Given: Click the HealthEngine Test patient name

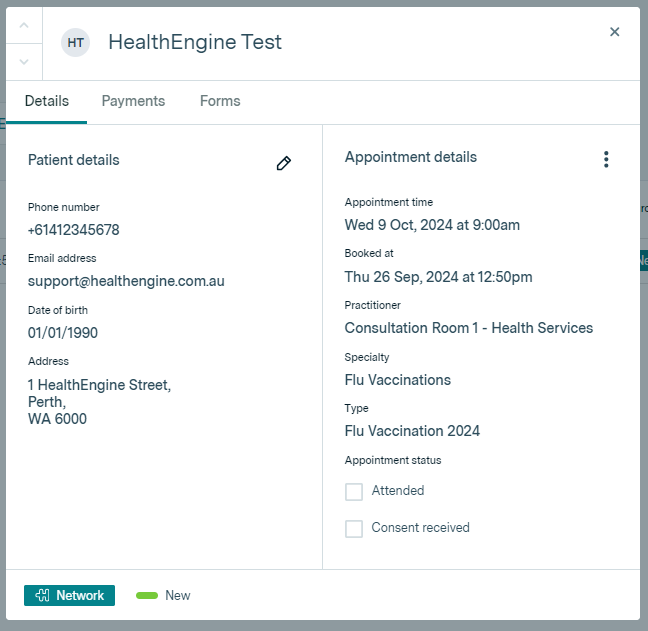Looking at the screenshot, I should [195, 42].
